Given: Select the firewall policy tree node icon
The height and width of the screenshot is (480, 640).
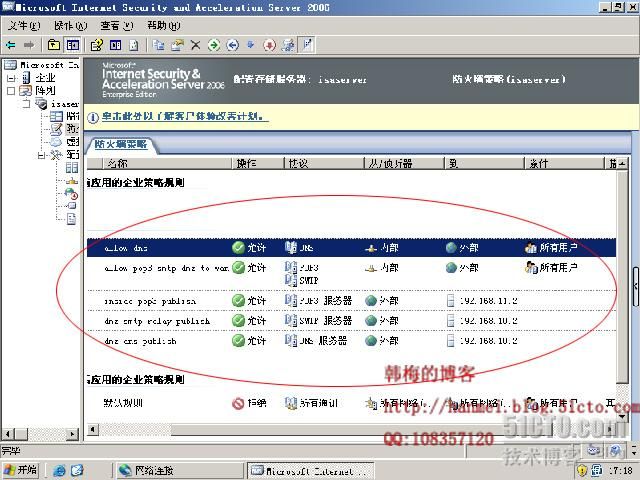Looking at the screenshot, I should click(x=56, y=129).
